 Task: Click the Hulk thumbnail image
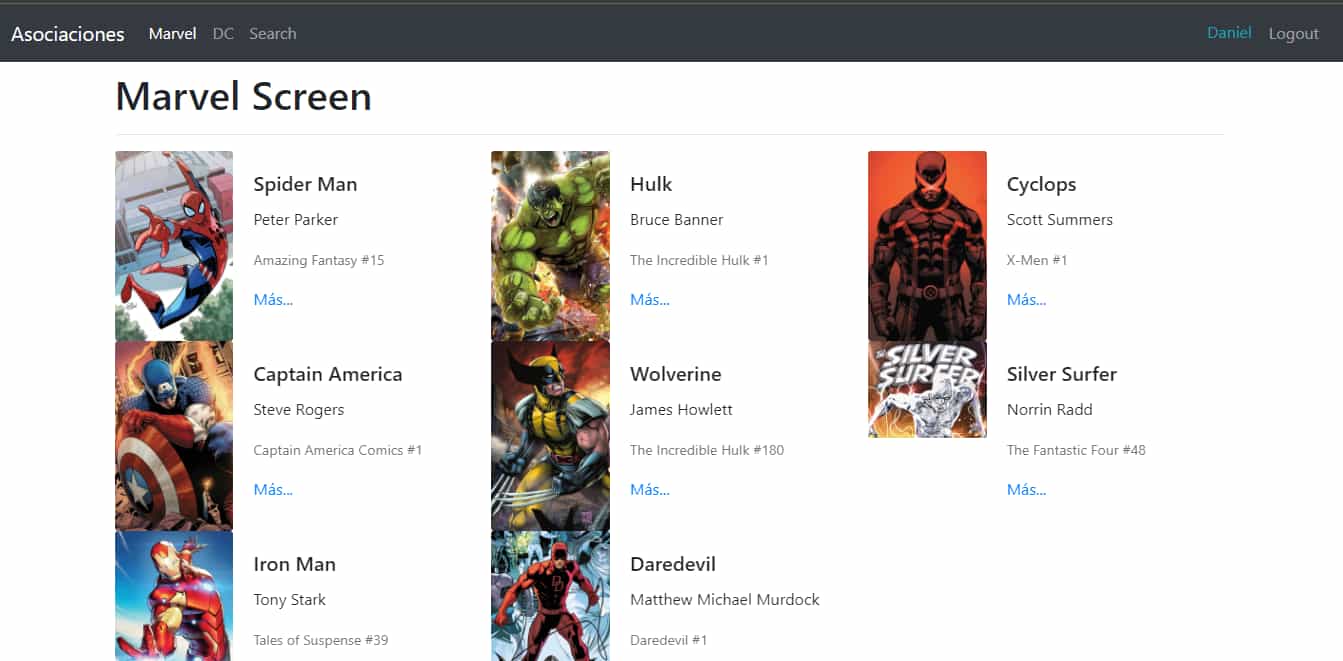pyautogui.click(x=550, y=246)
